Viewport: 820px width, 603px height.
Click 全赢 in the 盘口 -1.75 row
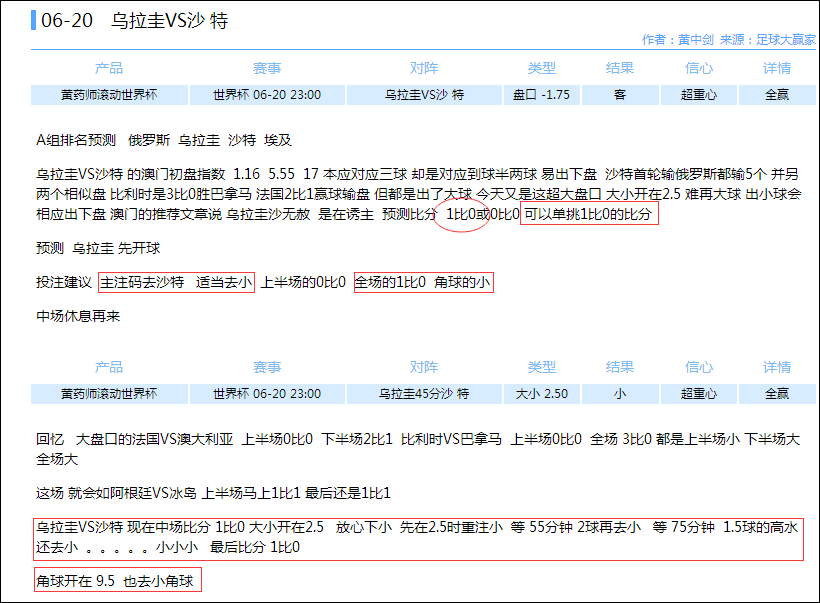click(777, 95)
